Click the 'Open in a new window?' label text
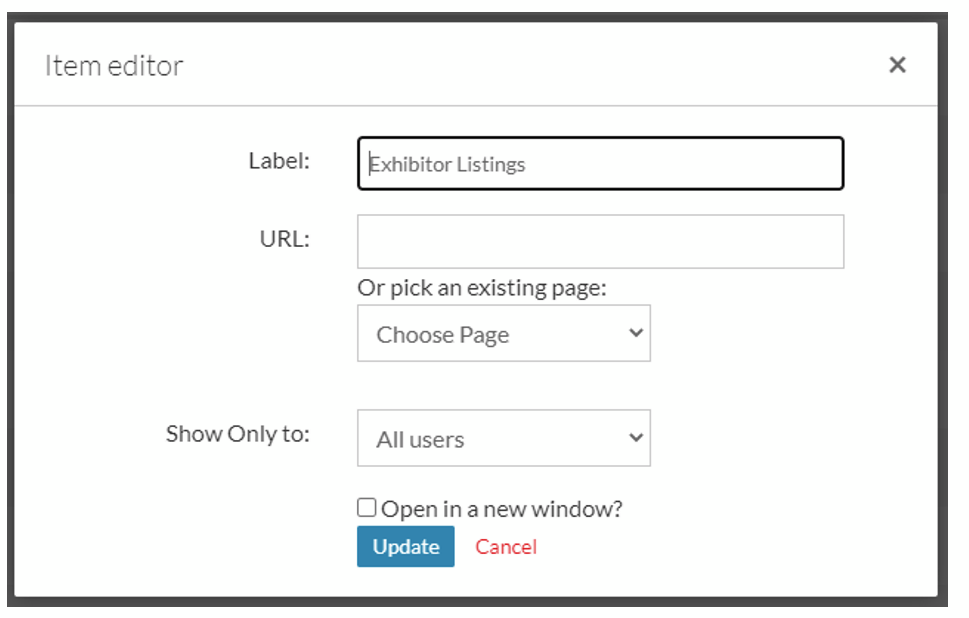The image size is (969, 618). 501,509
